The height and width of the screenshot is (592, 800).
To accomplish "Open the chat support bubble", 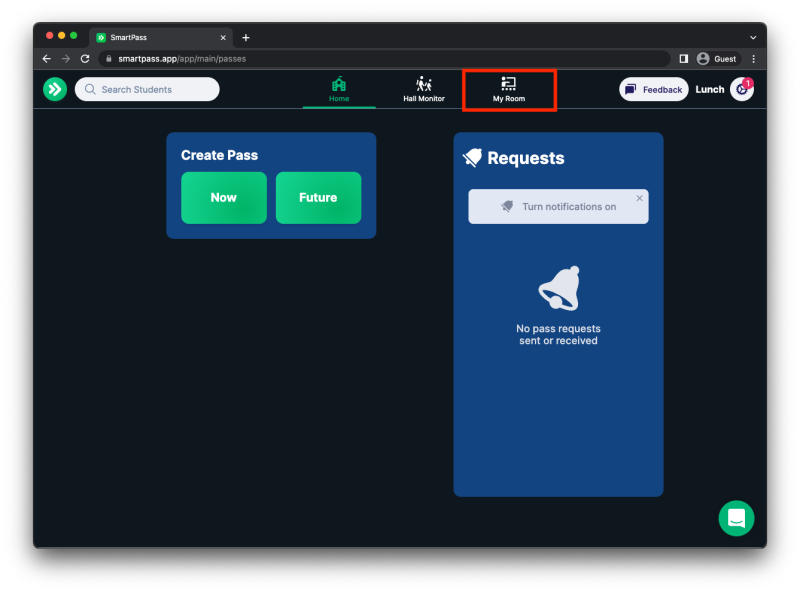I will [736, 518].
